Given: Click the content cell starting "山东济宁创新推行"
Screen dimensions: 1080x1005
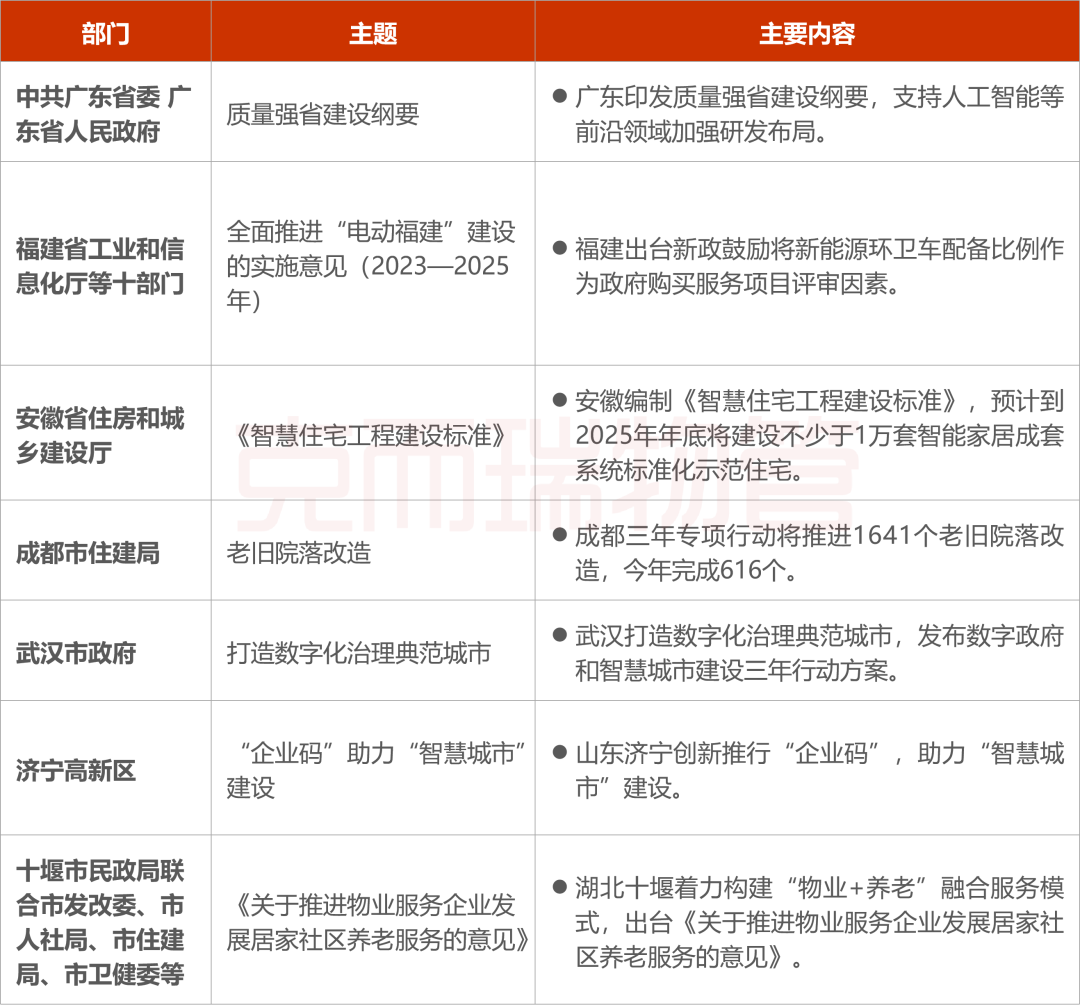Looking at the screenshot, I should point(807,768).
